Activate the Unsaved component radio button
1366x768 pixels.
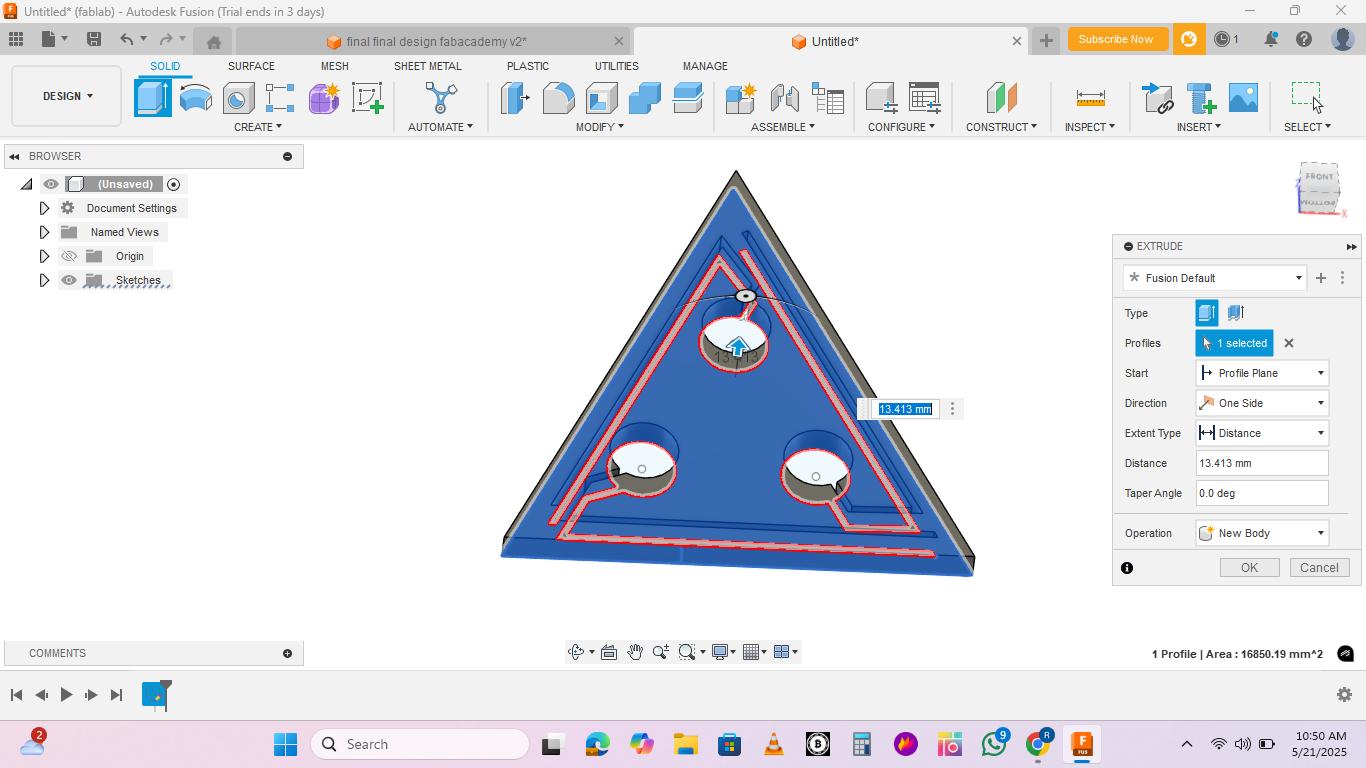pyautogui.click(x=174, y=184)
